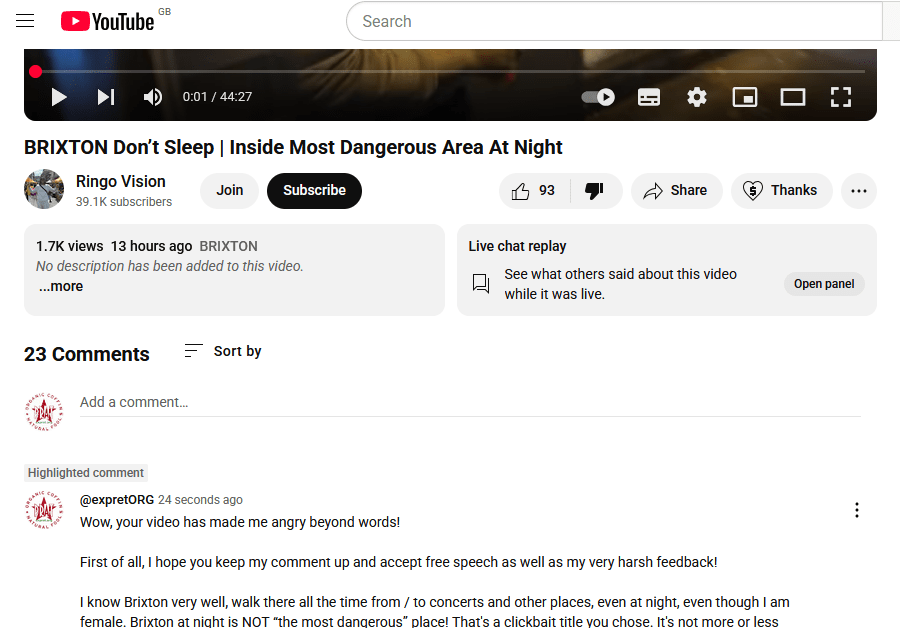Enable miniplayer mode

coord(744,97)
